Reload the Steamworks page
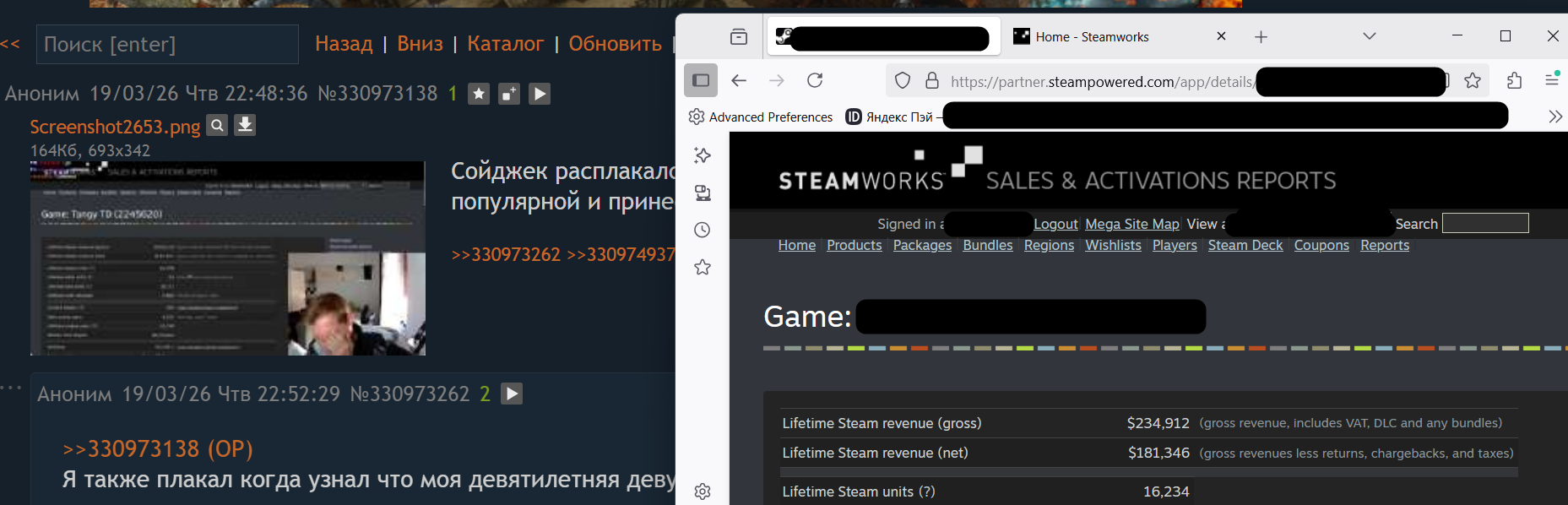This screenshot has width=1568, height=505. [x=815, y=80]
